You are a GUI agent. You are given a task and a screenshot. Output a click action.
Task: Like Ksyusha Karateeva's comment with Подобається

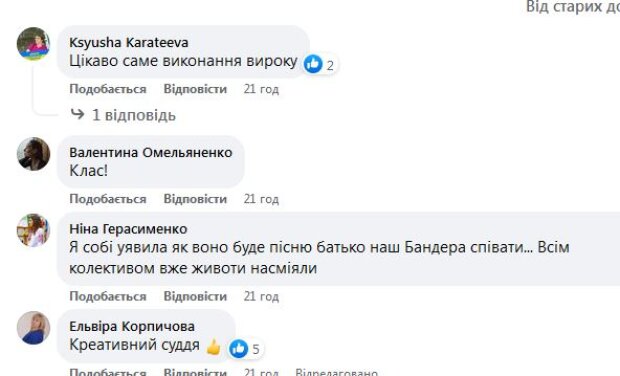tap(108, 89)
